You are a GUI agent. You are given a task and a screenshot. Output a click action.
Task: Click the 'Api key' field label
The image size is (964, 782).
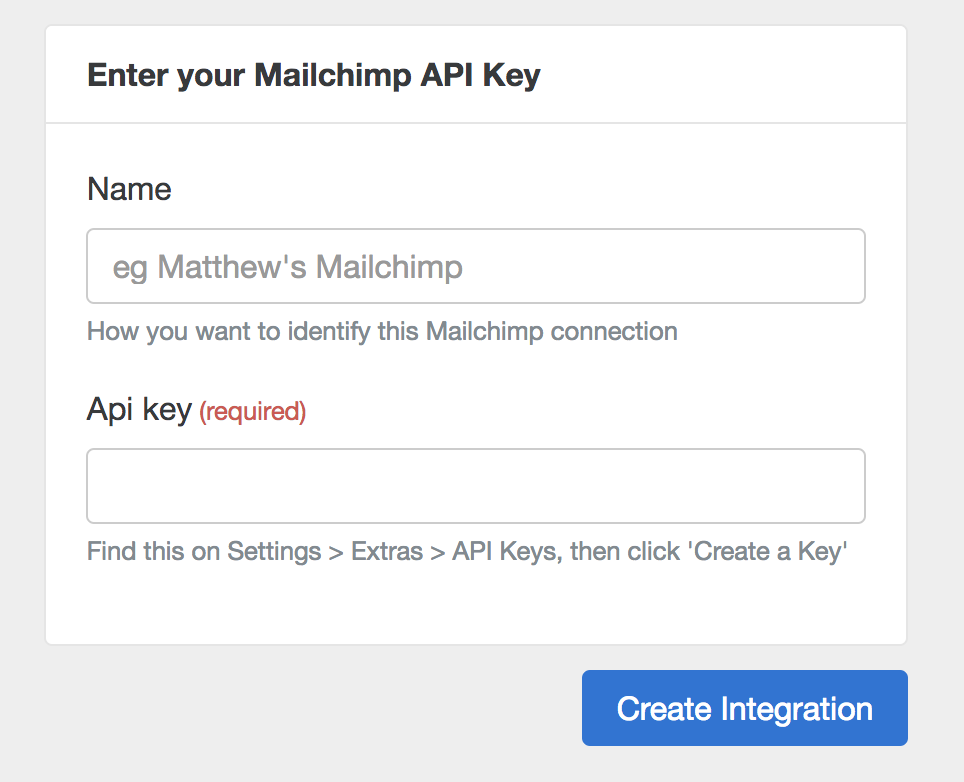pyautogui.click(x=140, y=409)
